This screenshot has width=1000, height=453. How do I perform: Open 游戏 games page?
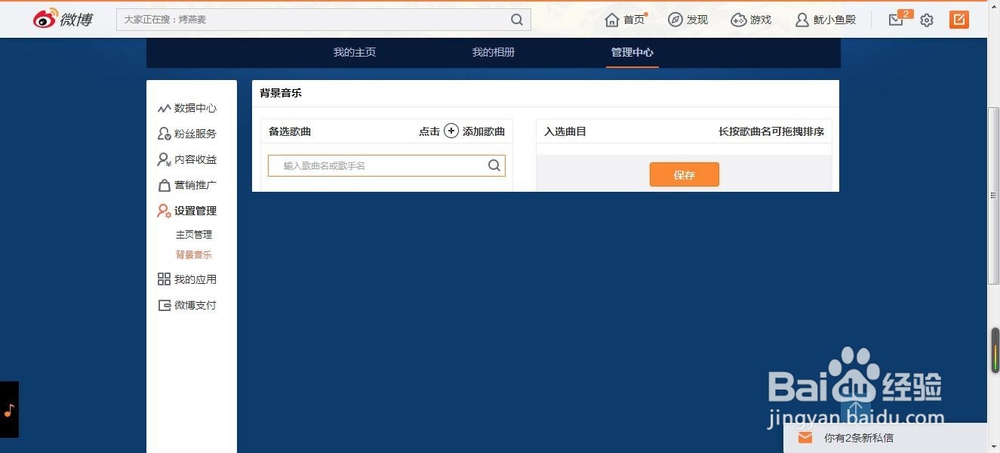[751, 20]
